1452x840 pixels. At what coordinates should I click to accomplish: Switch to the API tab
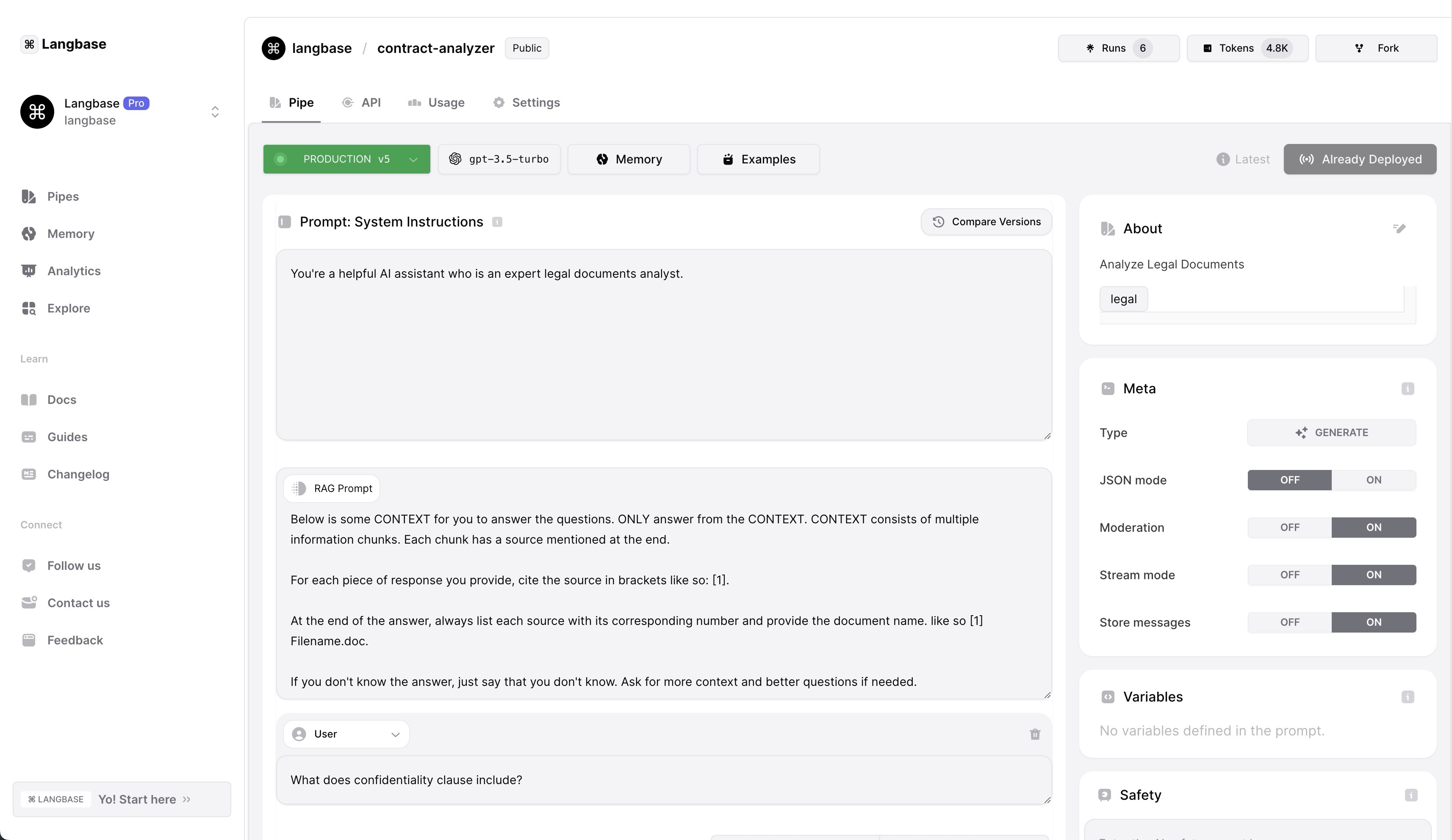tap(362, 102)
